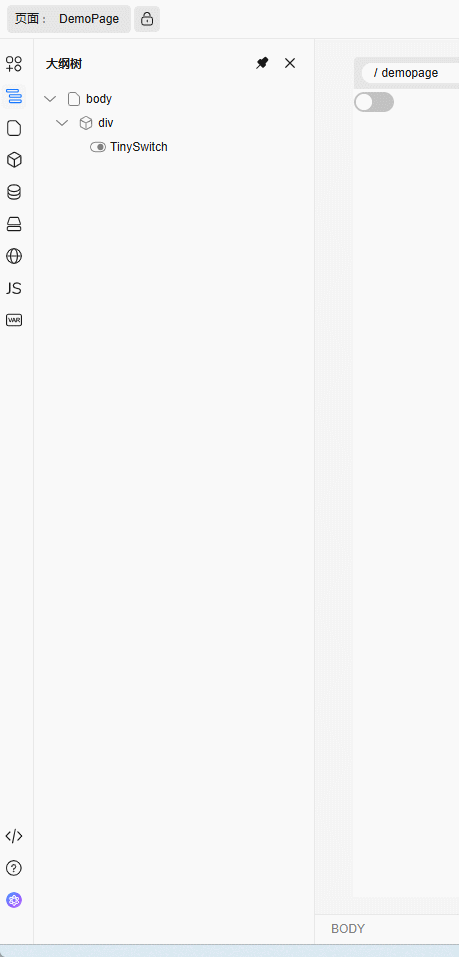Collapse the body node chevron
The width and height of the screenshot is (459, 957).
click(51, 99)
